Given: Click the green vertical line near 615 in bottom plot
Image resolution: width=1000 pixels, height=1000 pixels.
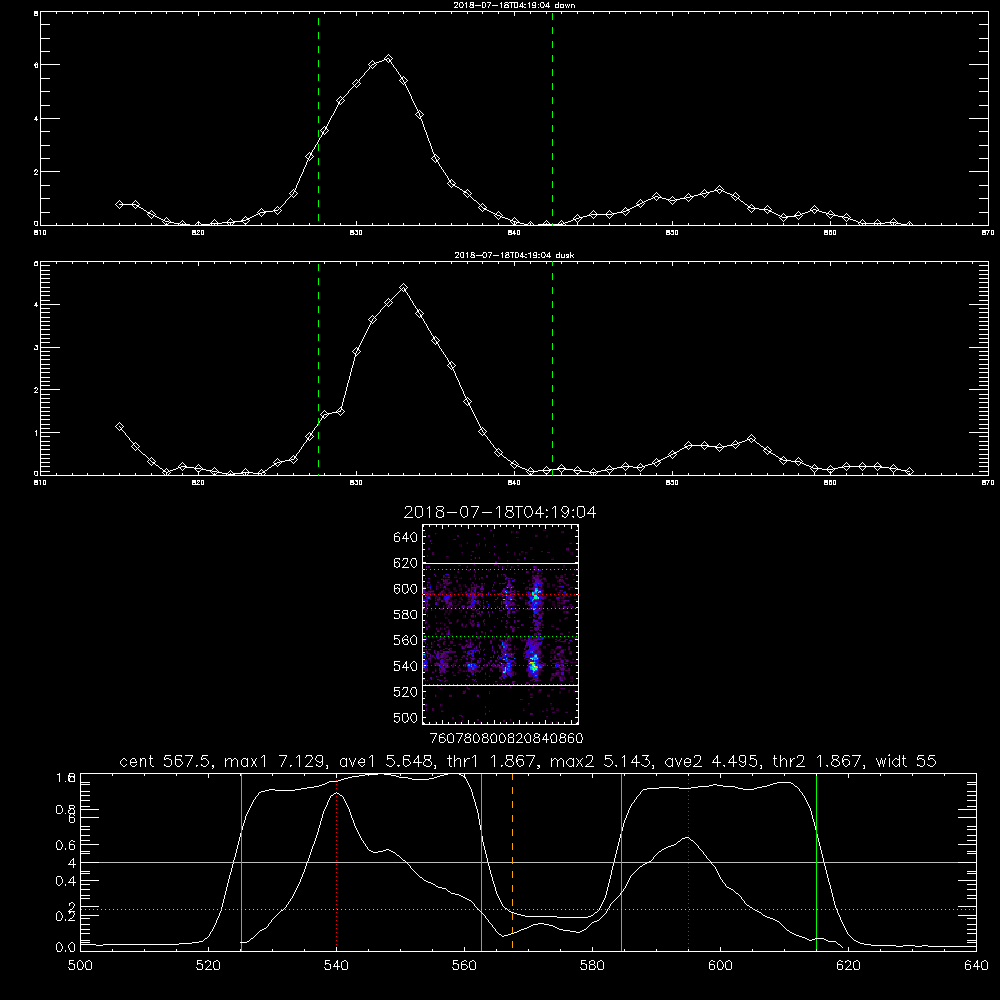Looking at the screenshot, I should [816, 862].
